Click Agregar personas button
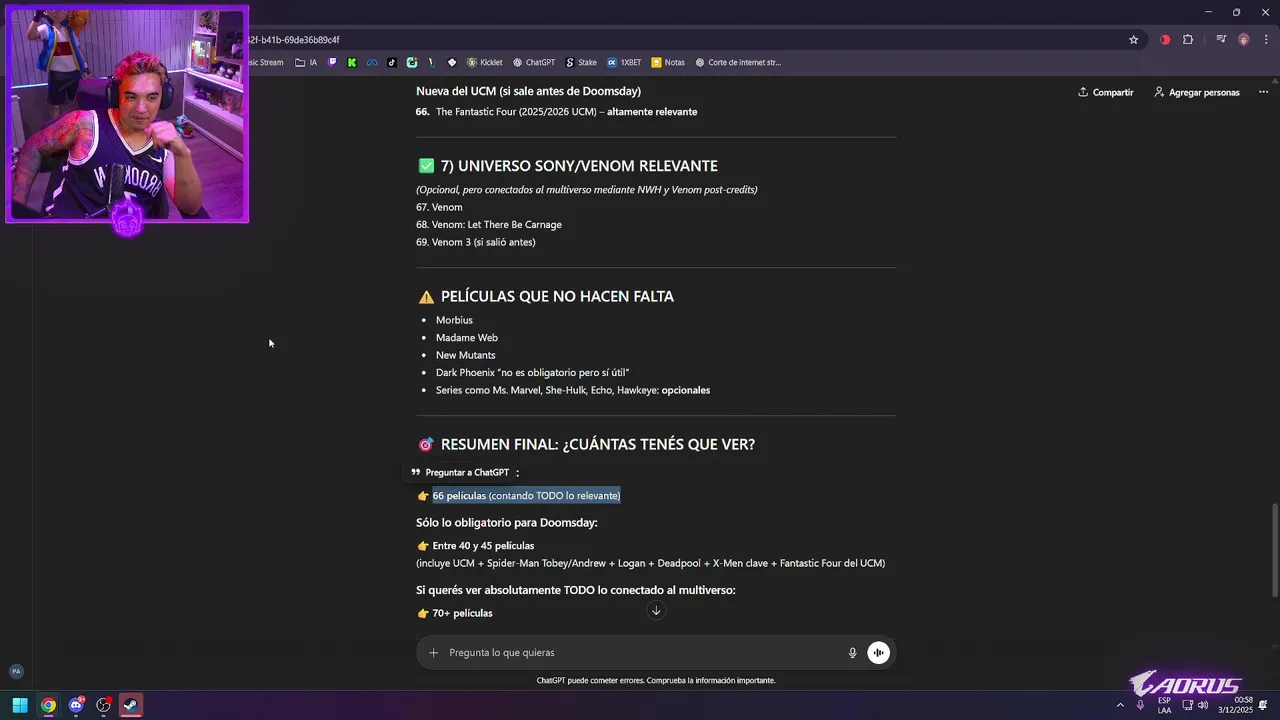 click(1196, 92)
